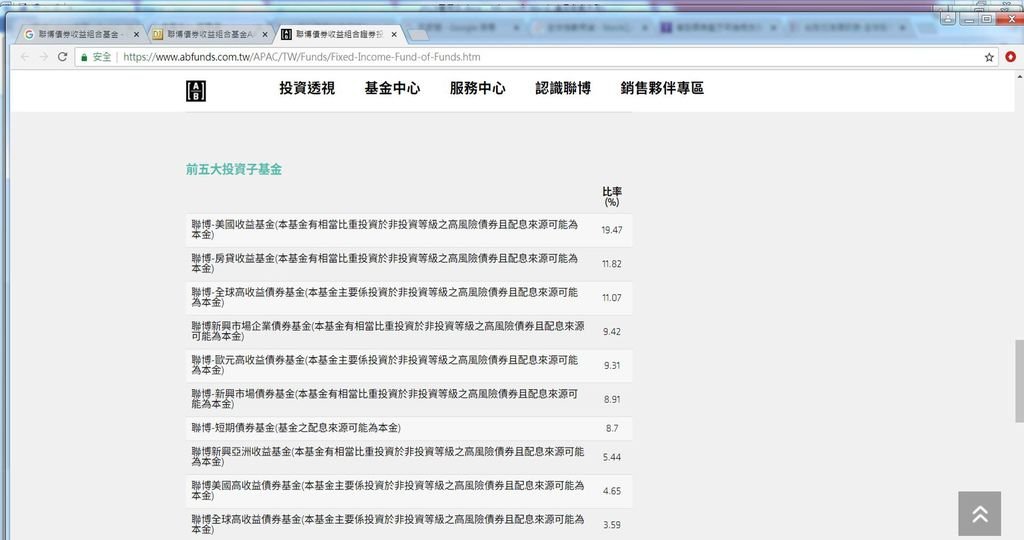Screen dimensions: 1024x540
Task: Select the 聯博全球高收益債券基金 row at bottom
Action: (409, 524)
